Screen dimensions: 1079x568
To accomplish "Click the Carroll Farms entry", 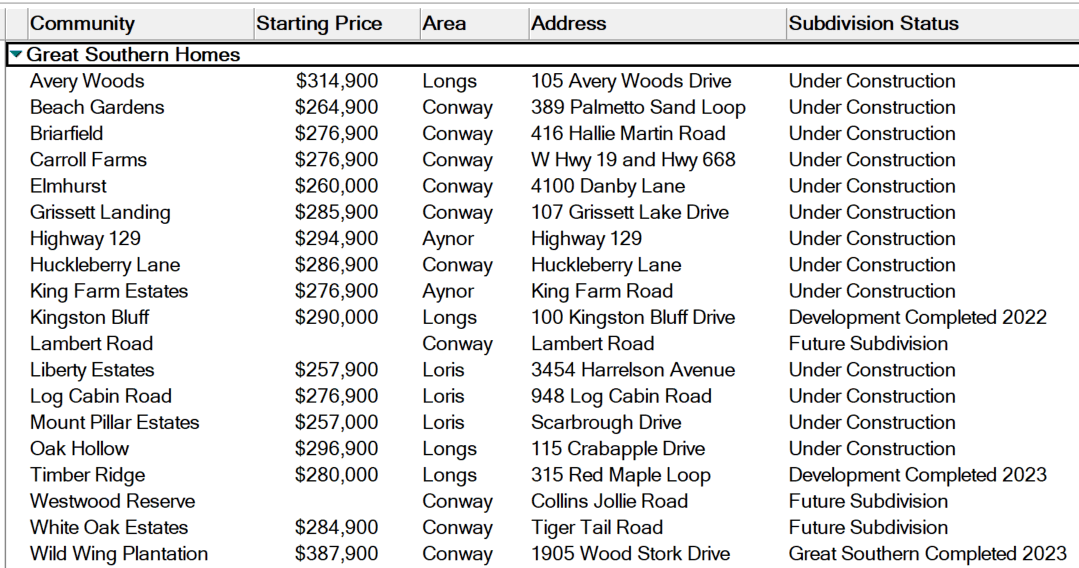I will pyautogui.click(x=88, y=160).
